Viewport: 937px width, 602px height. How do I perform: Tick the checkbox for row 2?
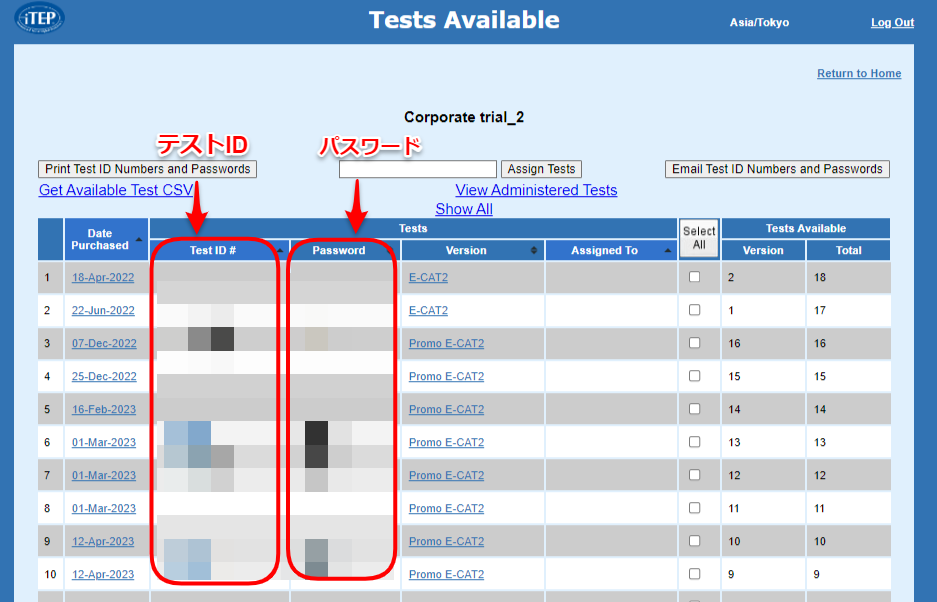pyautogui.click(x=694, y=310)
